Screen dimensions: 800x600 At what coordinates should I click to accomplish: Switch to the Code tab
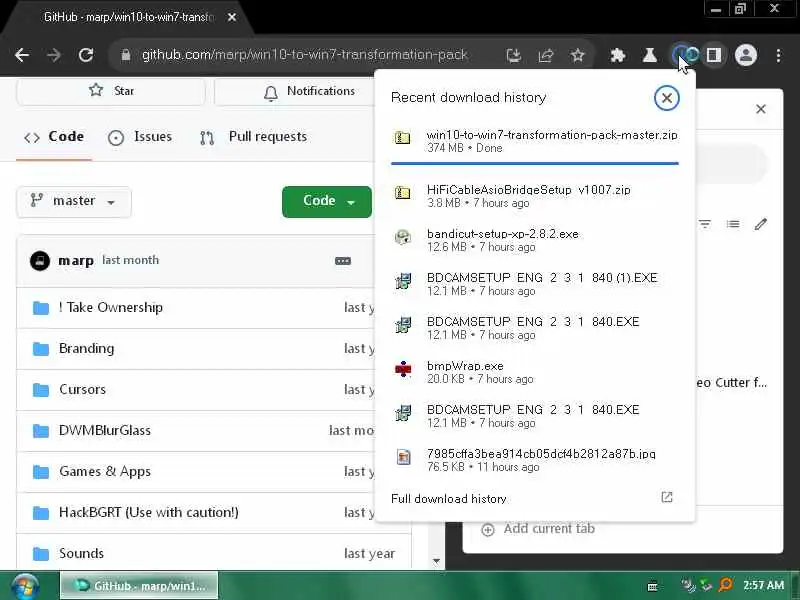[54, 137]
